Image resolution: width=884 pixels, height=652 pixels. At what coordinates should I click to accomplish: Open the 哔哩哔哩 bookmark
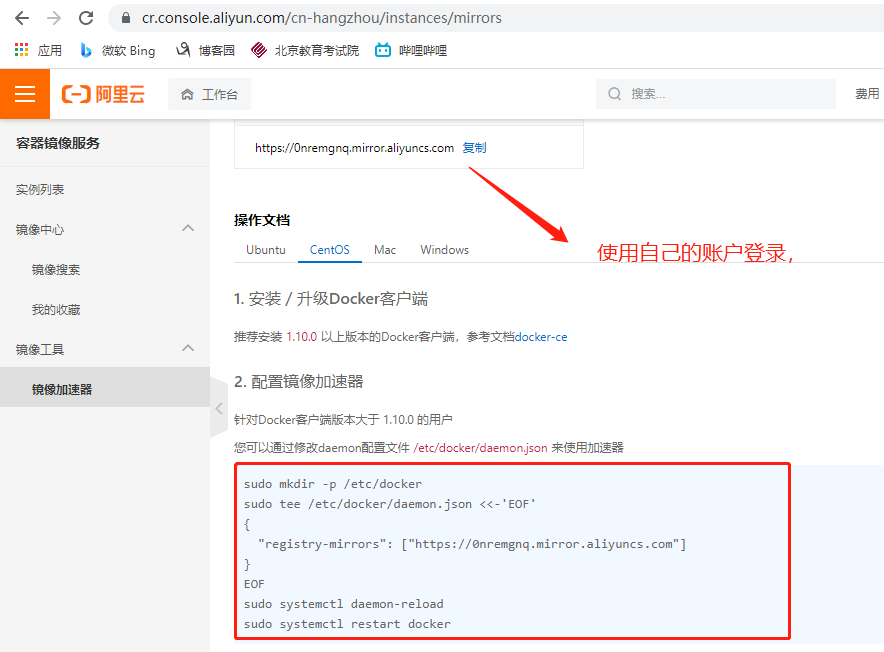point(410,50)
